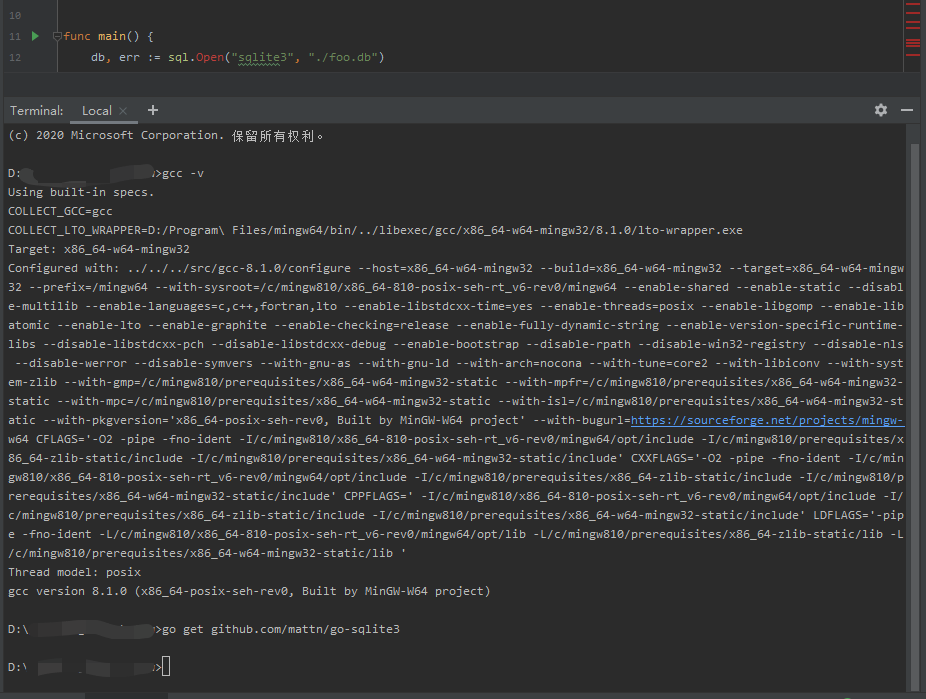Hide the terminal panel with minimize icon
This screenshot has width=926, height=699.
(907, 110)
